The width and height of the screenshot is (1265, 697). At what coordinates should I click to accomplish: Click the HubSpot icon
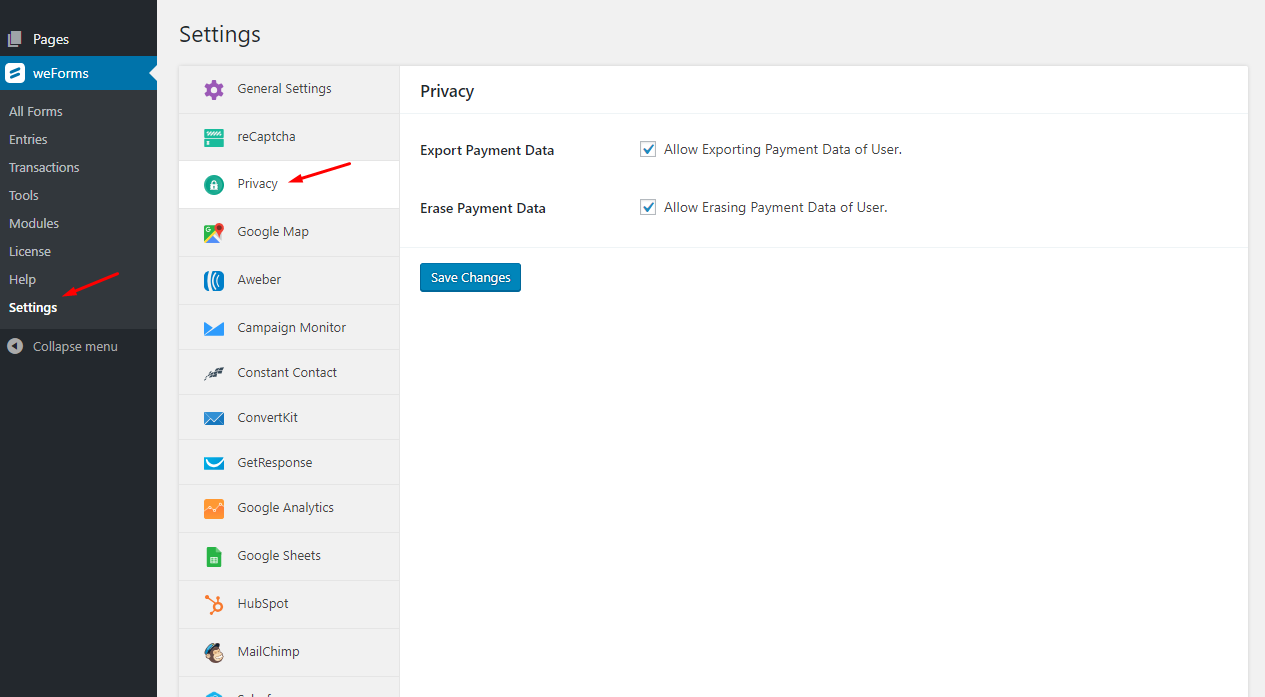click(x=214, y=604)
